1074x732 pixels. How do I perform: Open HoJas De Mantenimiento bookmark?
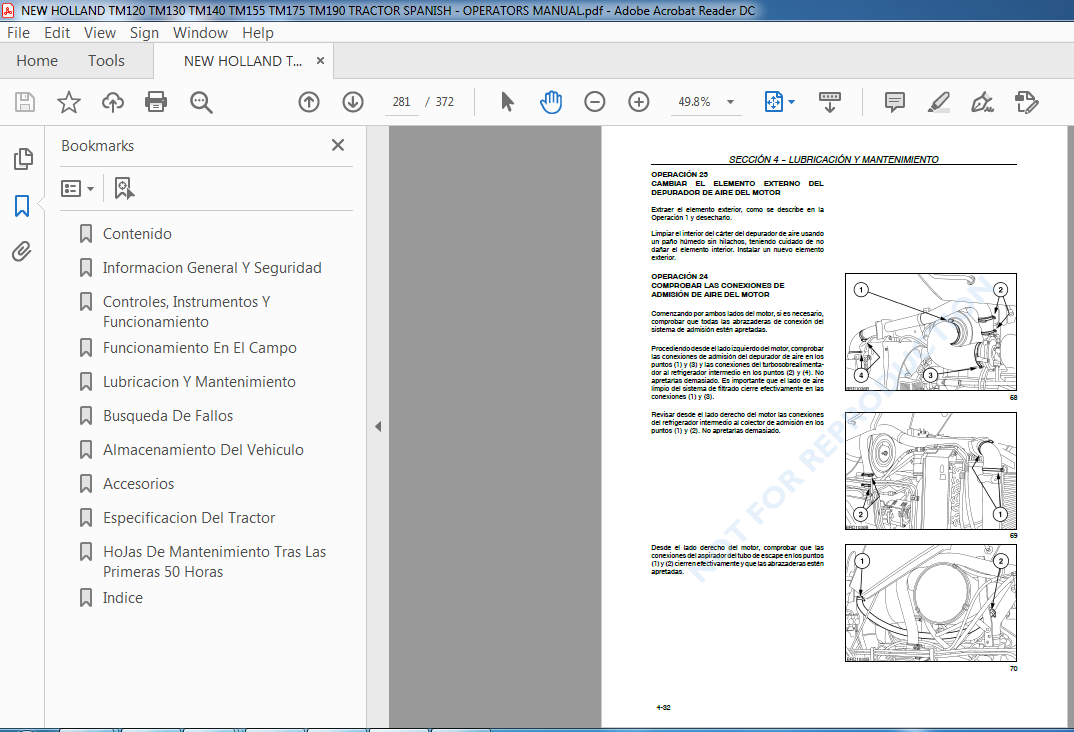(x=214, y=561)
